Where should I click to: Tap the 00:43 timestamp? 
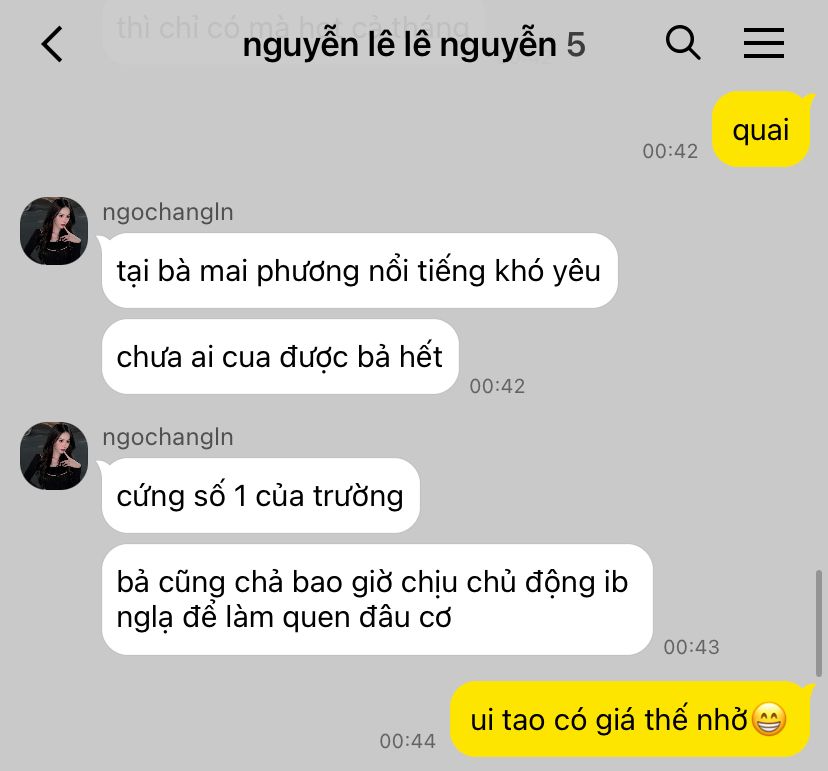coord(691,647)
